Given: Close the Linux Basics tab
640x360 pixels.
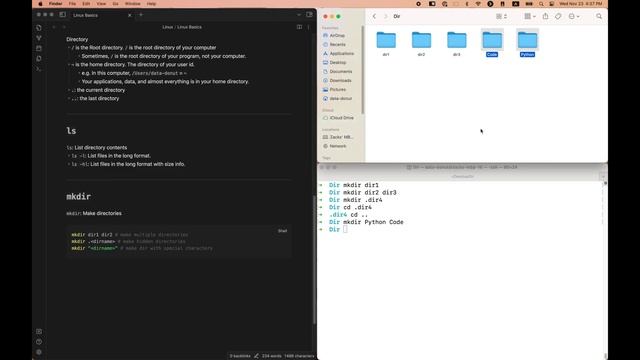Looking at the screenshot, I should (130, 15).
